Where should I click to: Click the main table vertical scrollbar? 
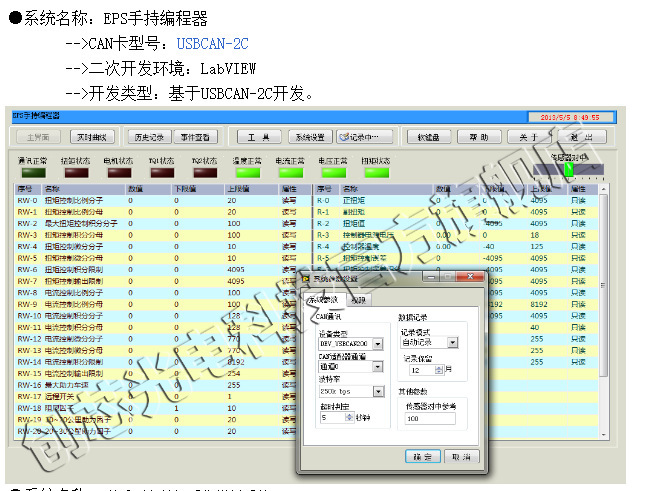pos(604,286)
